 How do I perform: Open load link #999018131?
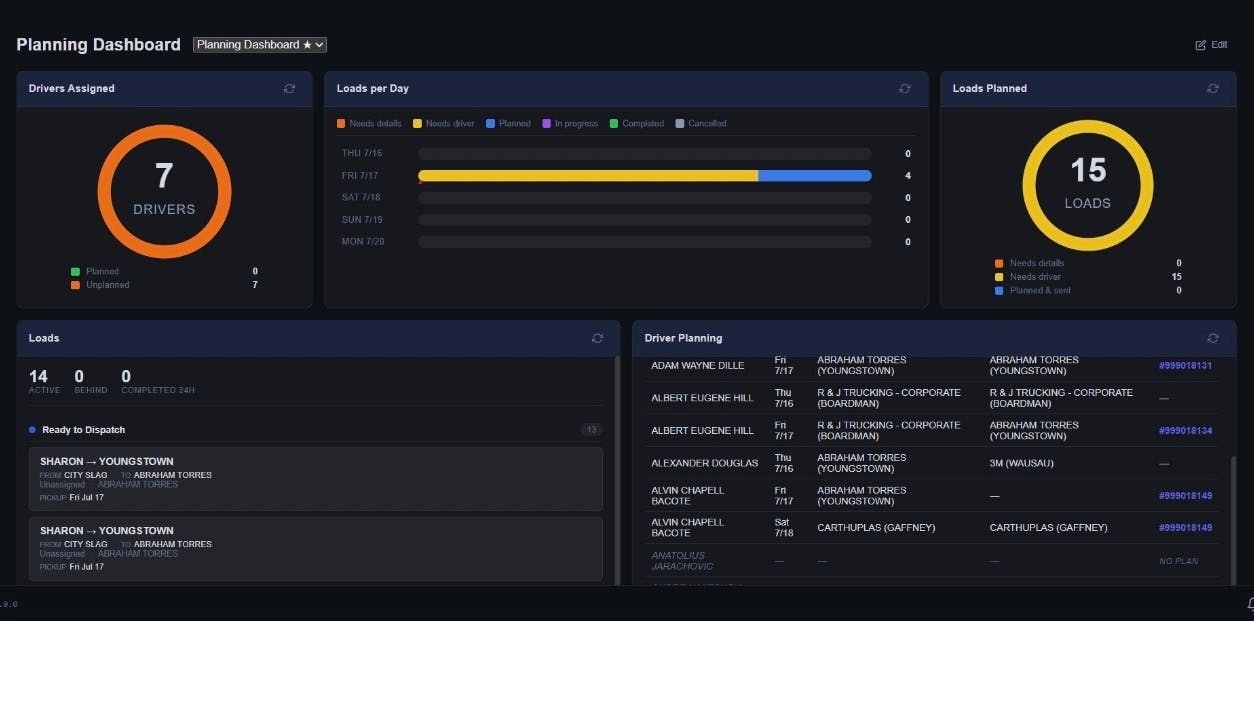1185,366
